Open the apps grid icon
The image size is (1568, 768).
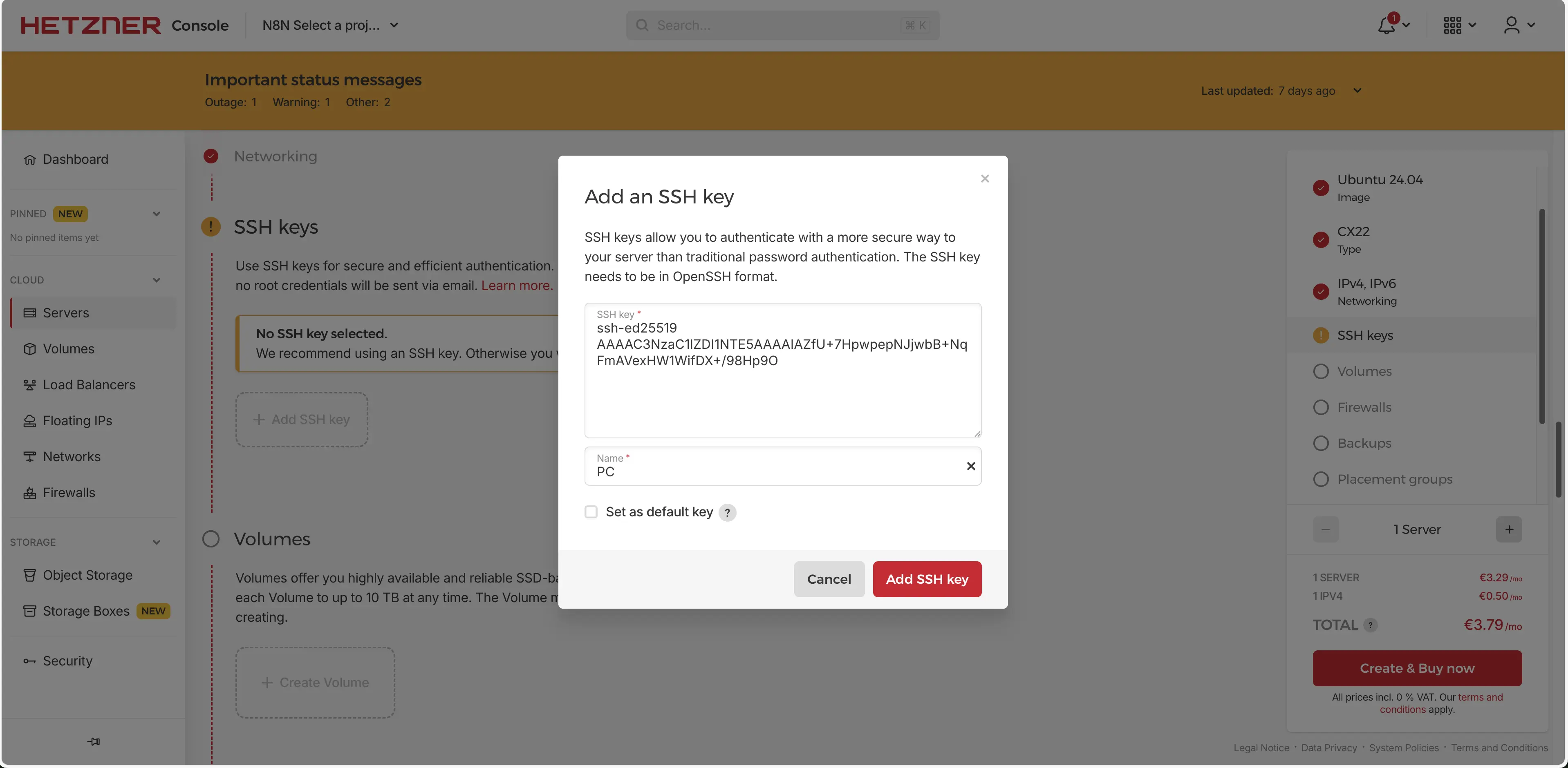[1452, 26]
